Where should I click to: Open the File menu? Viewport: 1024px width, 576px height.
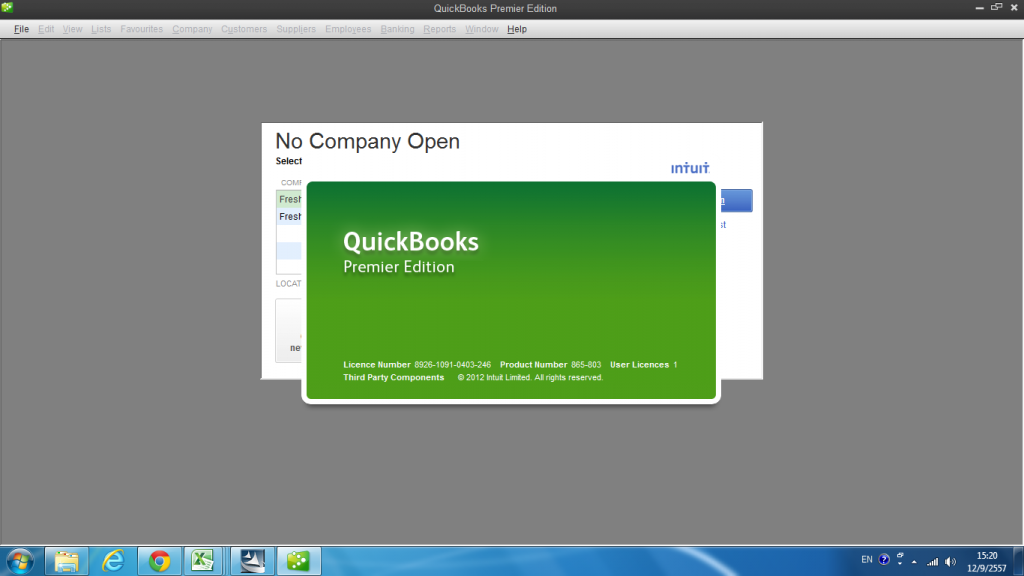22,29
